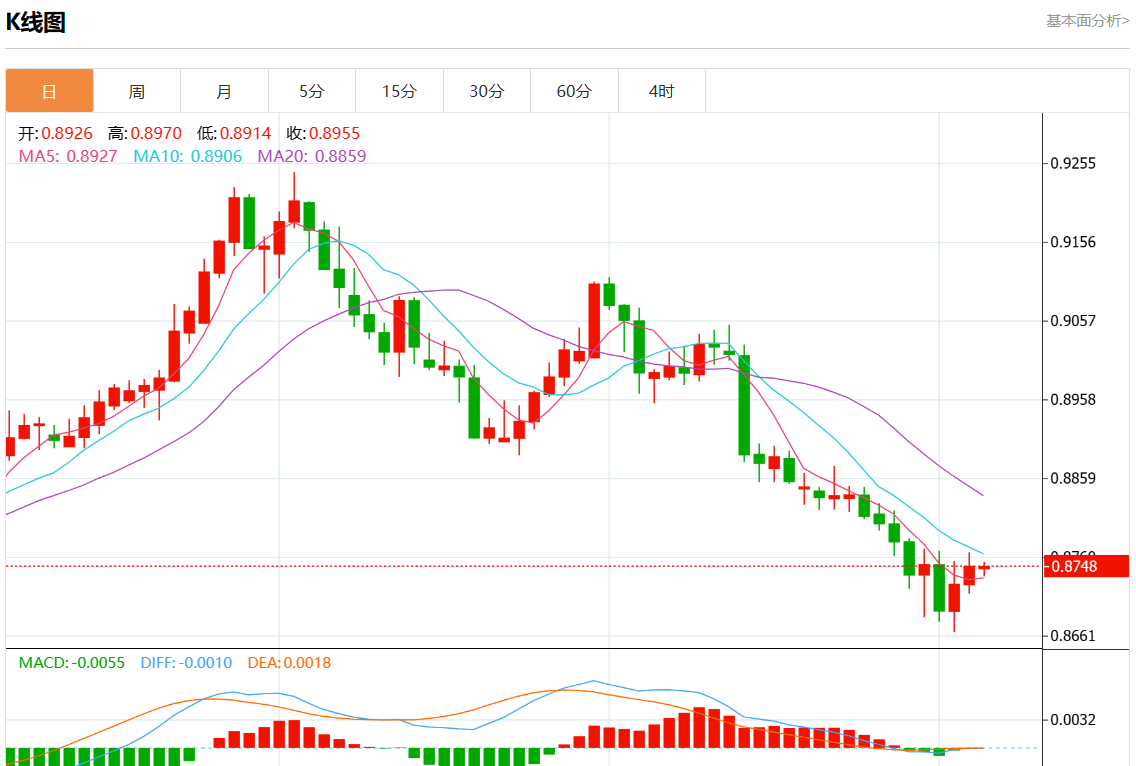Click the DEA: 0.0018 readout
The image size is (1136, 766).
(289, 662)
